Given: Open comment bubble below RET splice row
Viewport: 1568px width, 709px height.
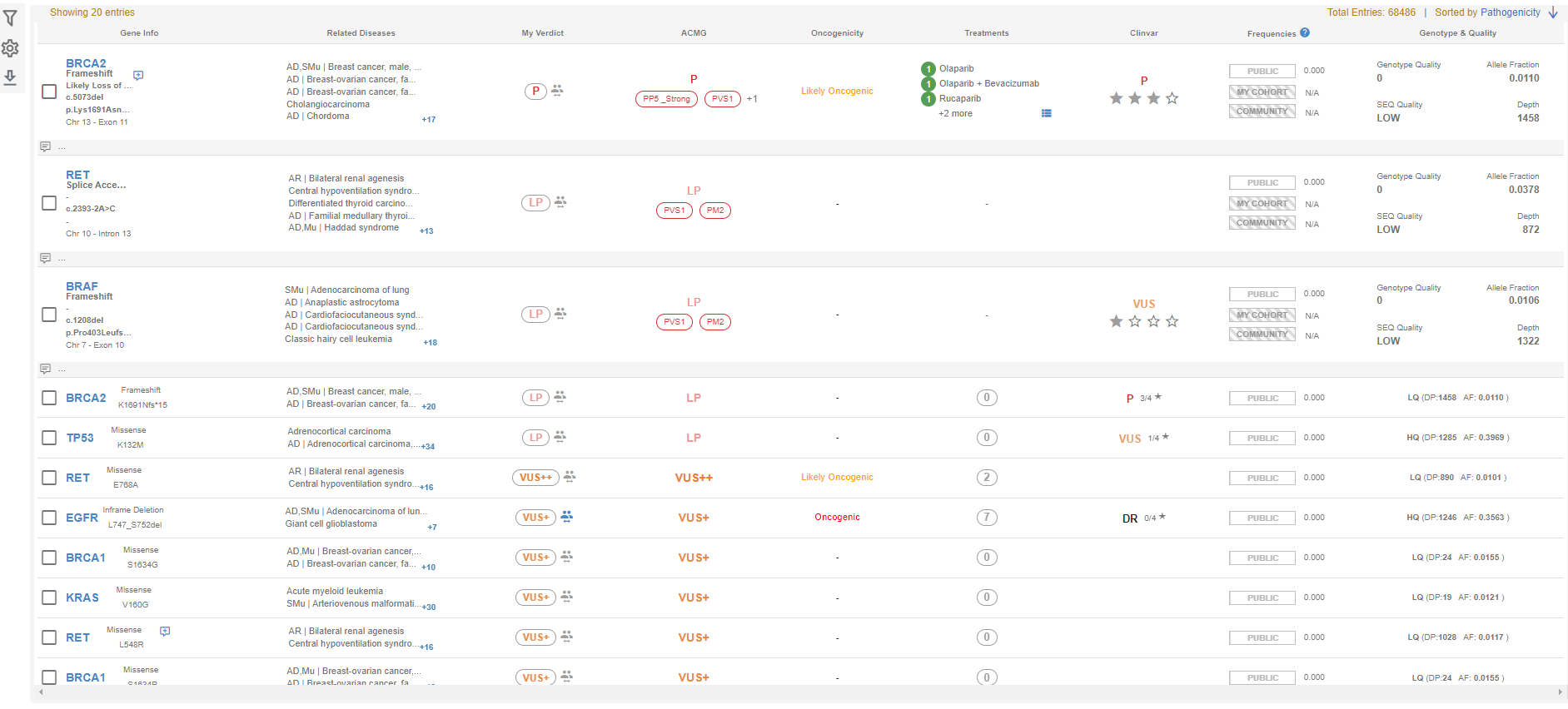Looking at the screenshot, I should 45,258.
